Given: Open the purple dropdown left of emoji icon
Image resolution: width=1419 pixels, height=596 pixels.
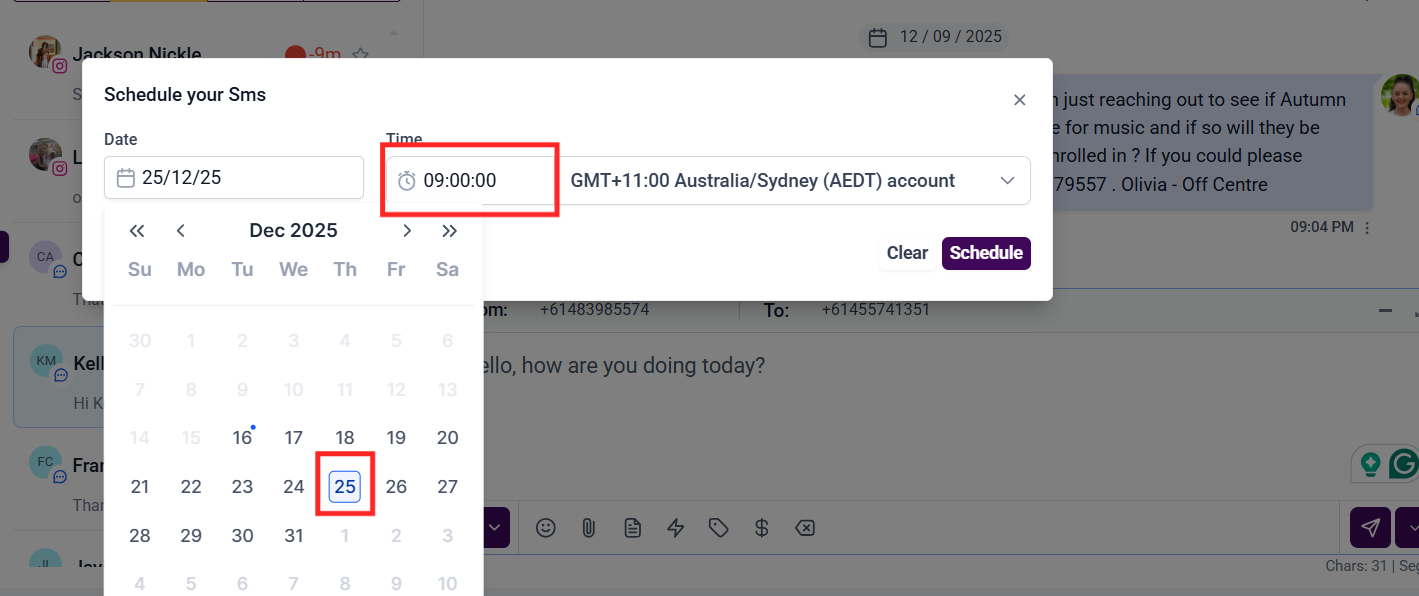Looking at the screenshot, I should pos(497,527).
